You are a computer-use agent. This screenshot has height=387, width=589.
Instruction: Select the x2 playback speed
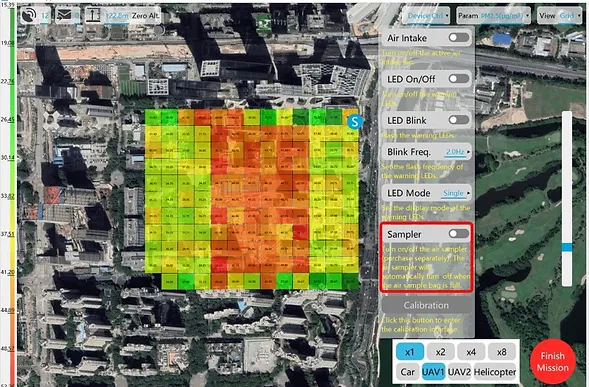(x=440, y=352)
